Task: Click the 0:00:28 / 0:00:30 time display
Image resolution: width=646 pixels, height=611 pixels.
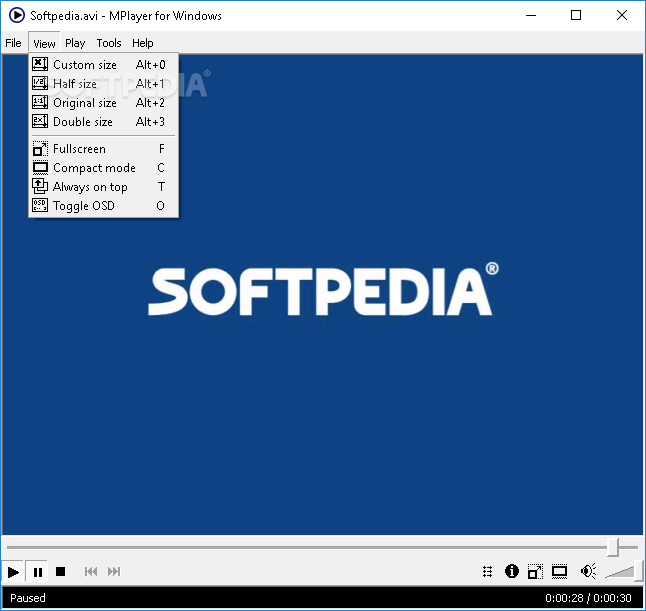Action: (588, 598)
